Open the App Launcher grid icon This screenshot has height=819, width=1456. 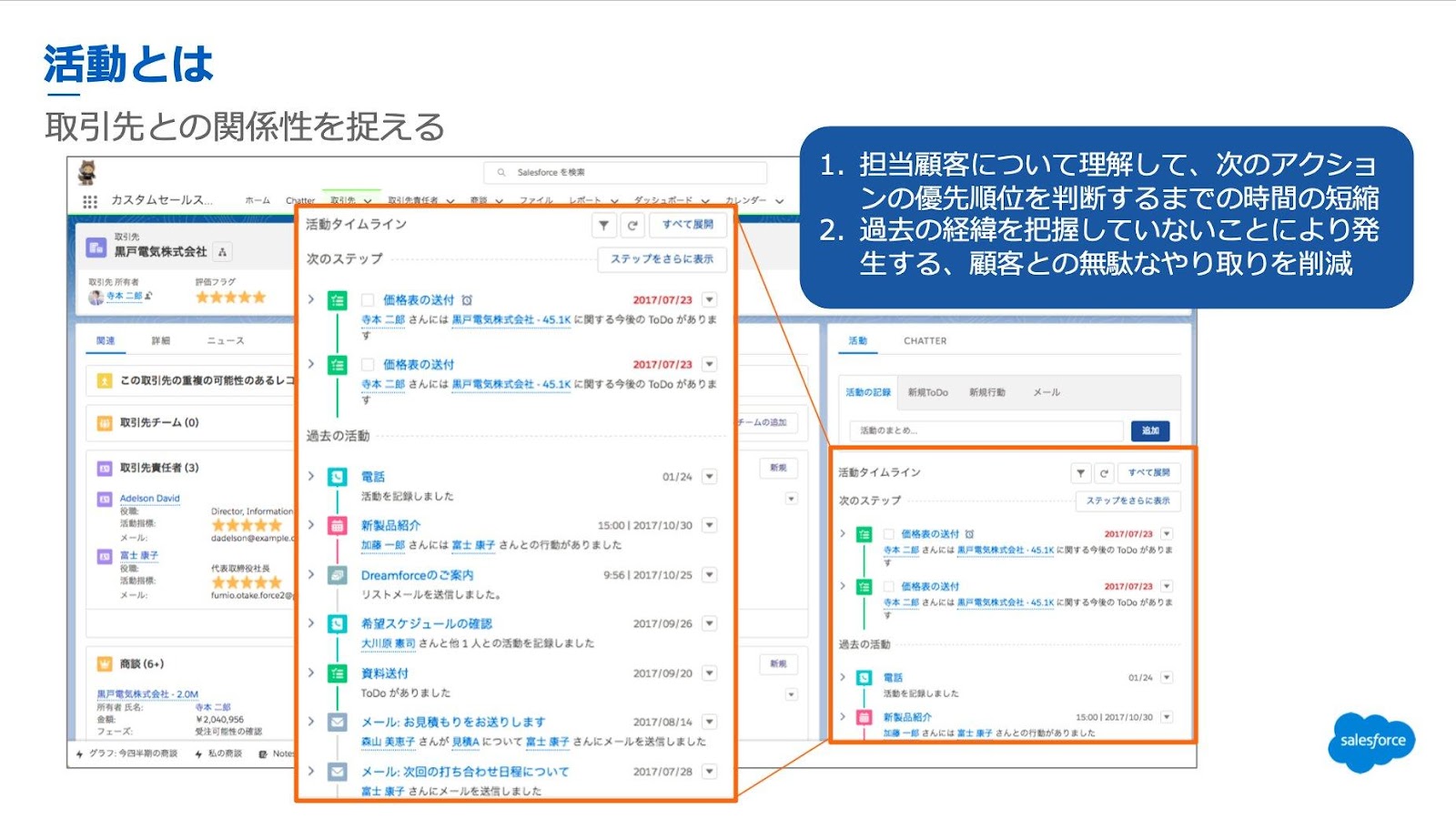pyautogui.click(x=89, y=201)
